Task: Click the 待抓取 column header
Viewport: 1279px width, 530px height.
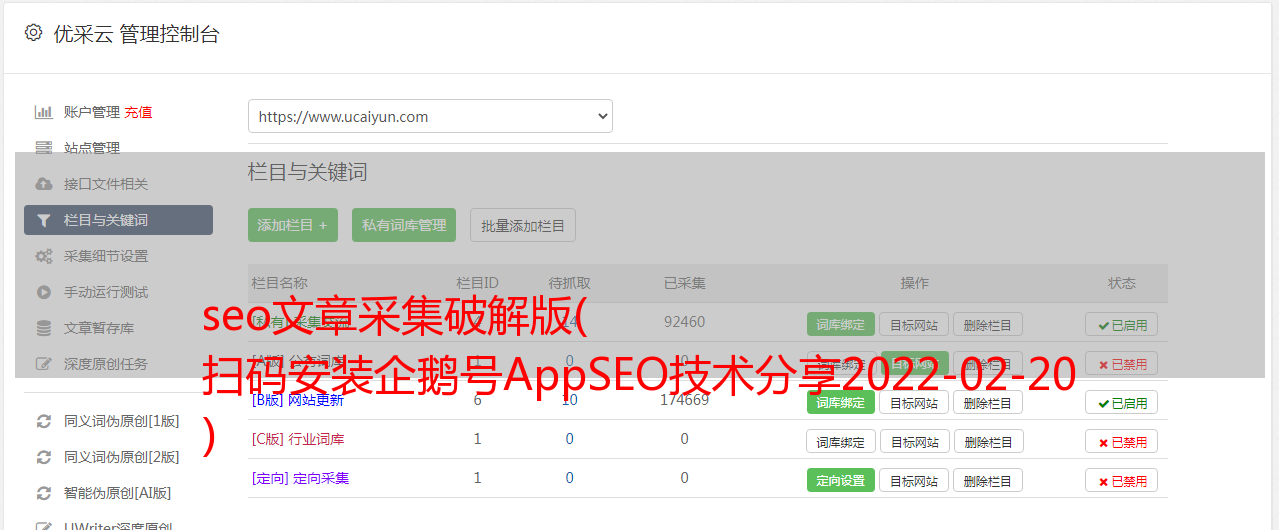Action: tap(569, 283)
